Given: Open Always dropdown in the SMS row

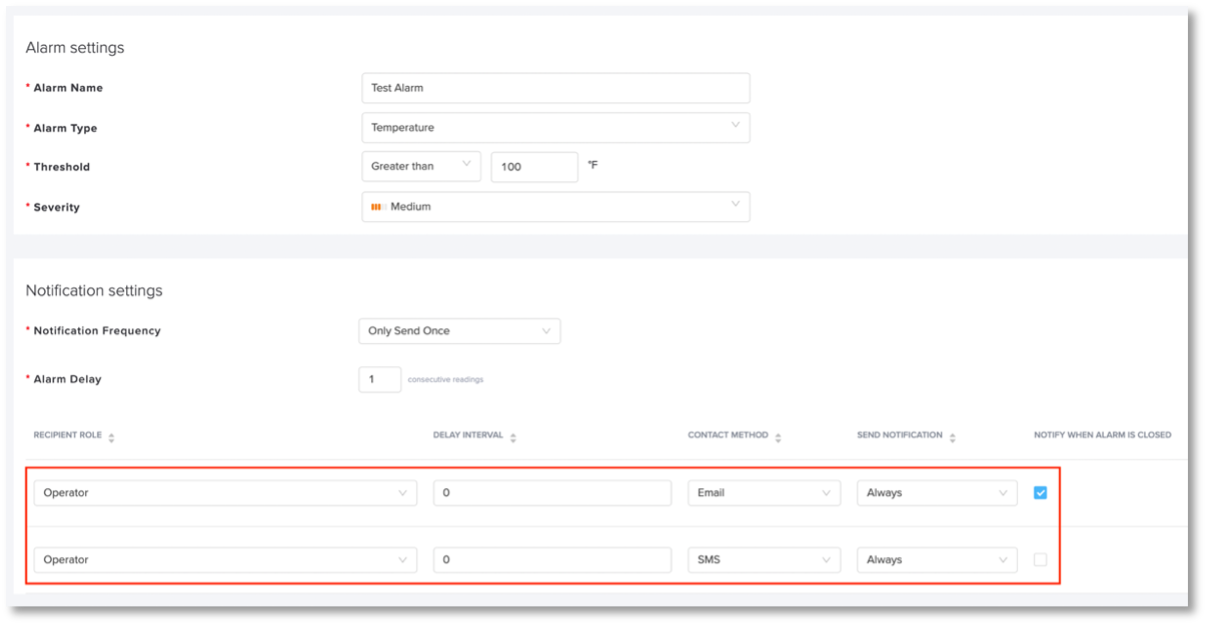Looking at the screenshot, I should (937, 560).
